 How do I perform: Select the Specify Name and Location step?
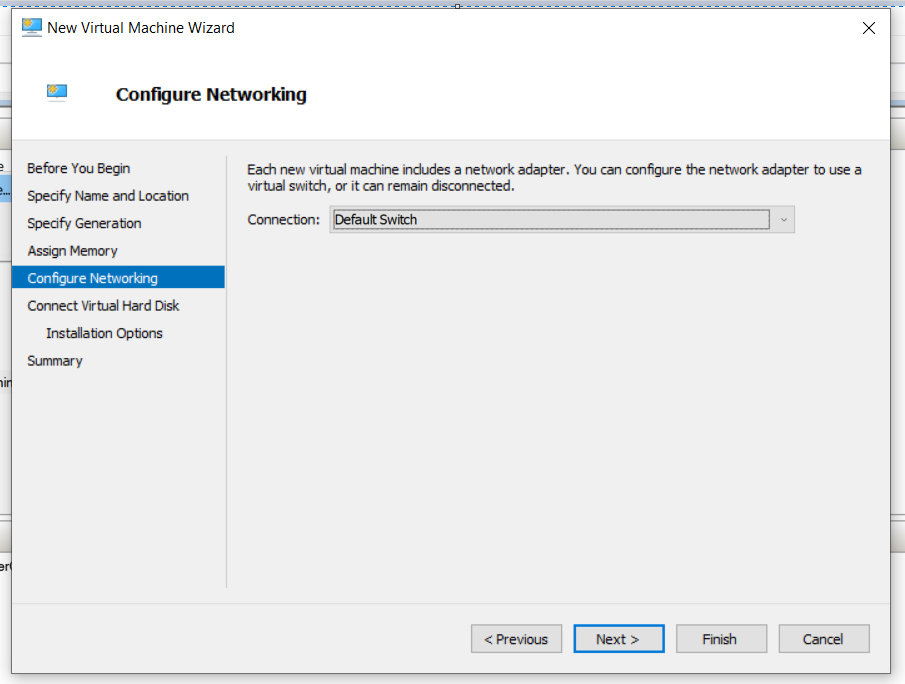click(x=108, y=196)
